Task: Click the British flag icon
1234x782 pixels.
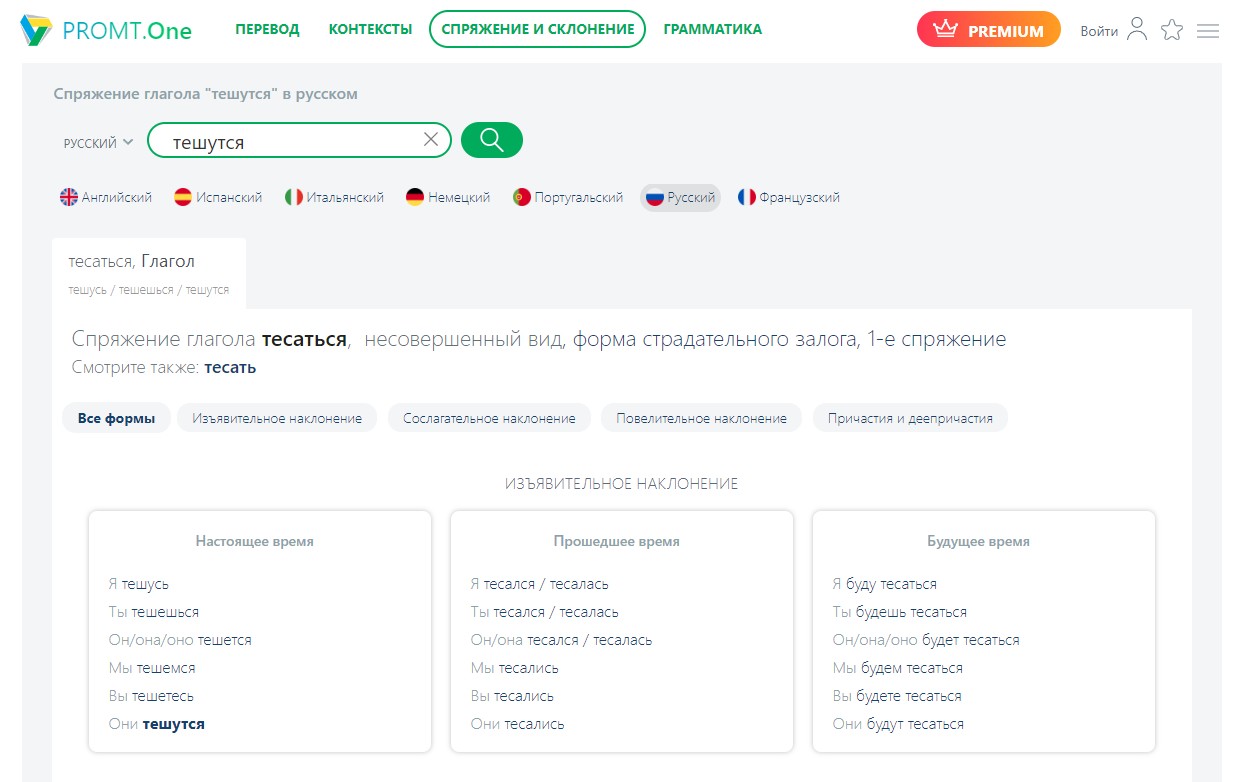Action: point(69,197)
